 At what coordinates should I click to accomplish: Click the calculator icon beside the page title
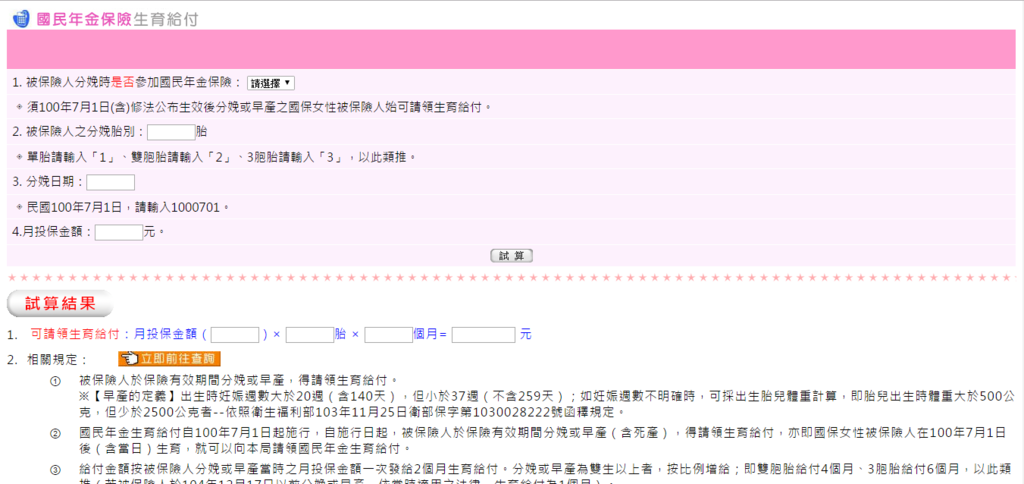pos(21,18)
